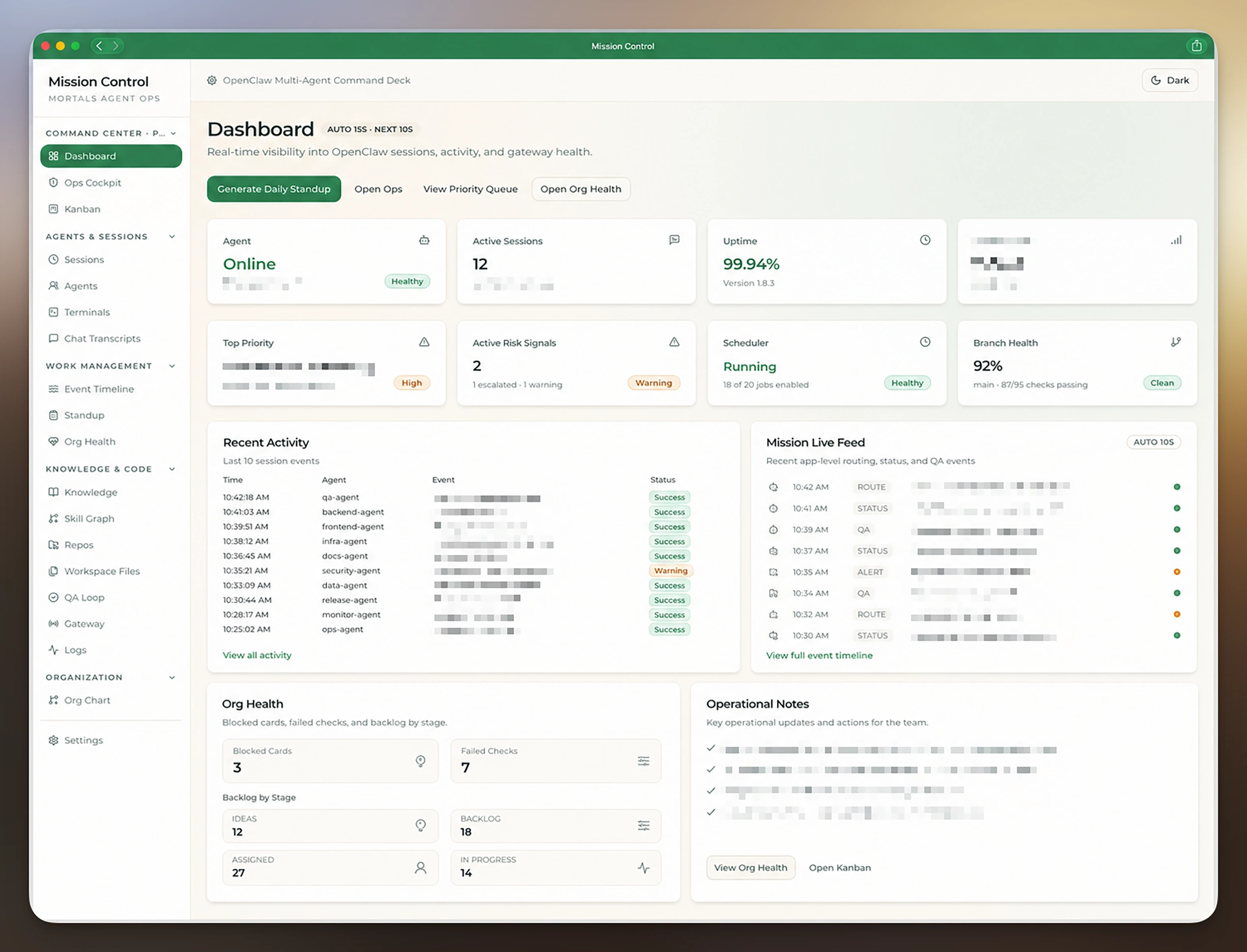Click the clock icon on Scheduler card
Image resolution: width=1247 pixels, height=952 pixels.
click(925, 342)
